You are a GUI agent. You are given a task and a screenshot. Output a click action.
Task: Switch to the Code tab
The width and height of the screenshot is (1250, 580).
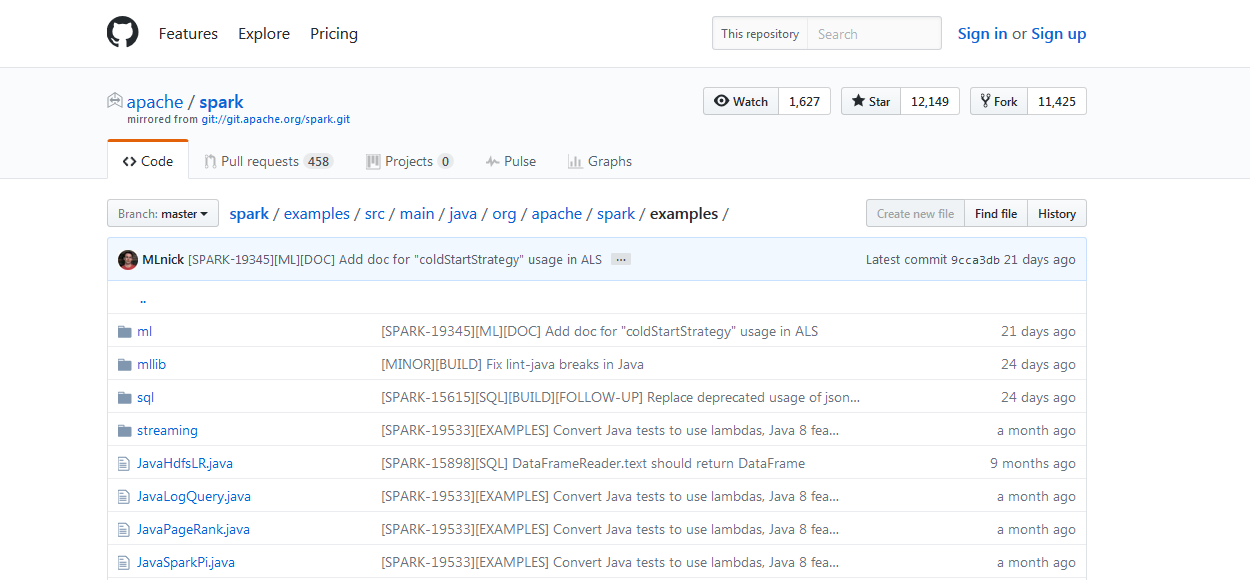tap(147, 161)
